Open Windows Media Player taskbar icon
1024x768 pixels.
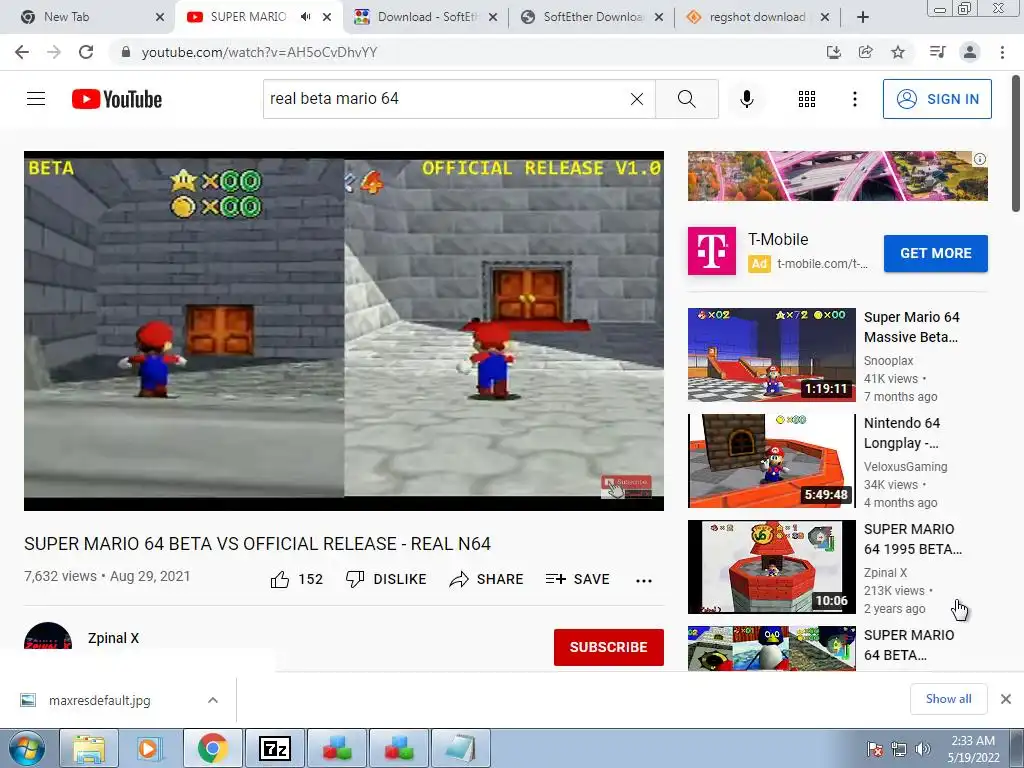(x=150, y=748)
